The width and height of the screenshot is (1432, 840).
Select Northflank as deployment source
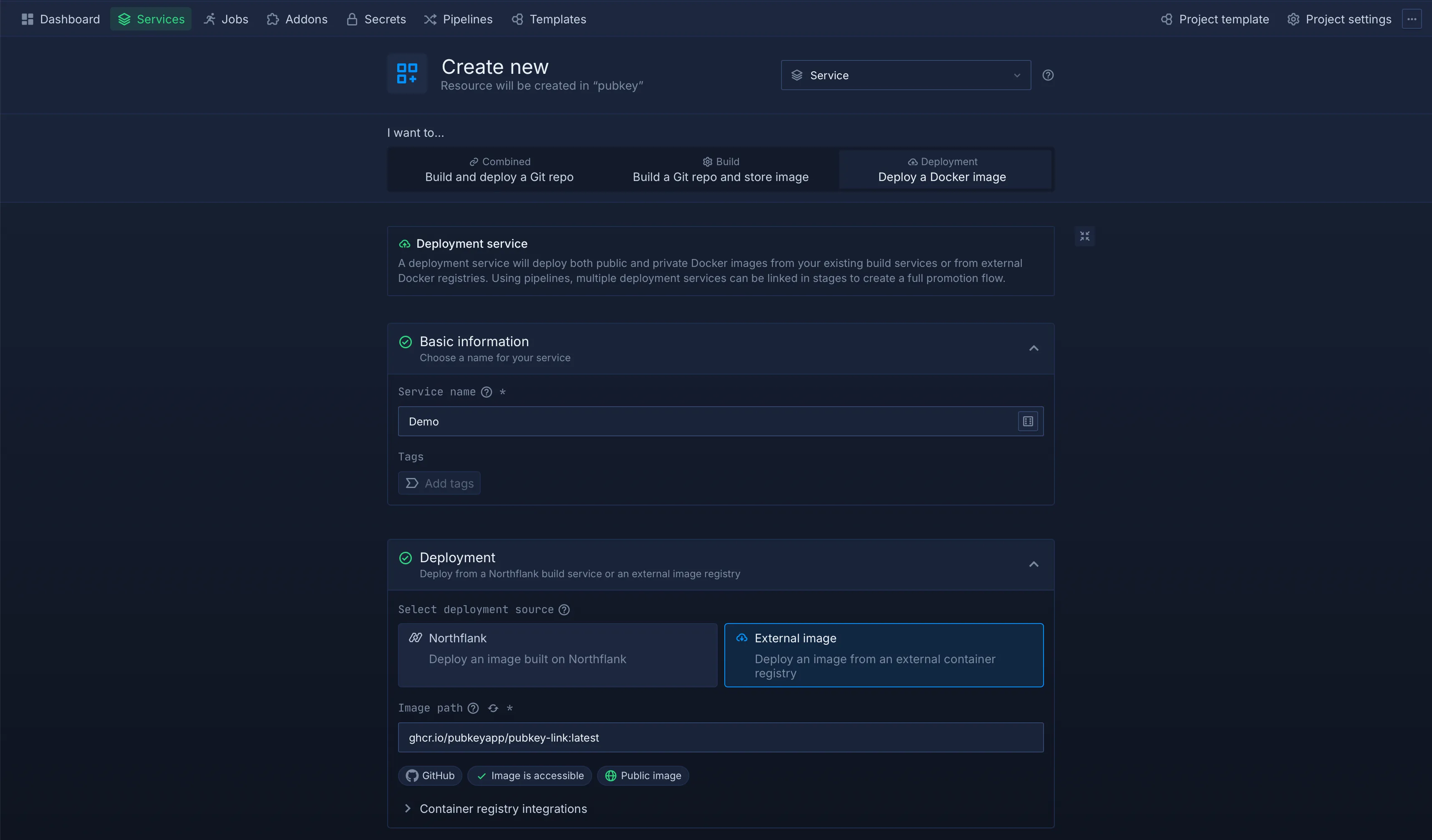click(557, 655)
